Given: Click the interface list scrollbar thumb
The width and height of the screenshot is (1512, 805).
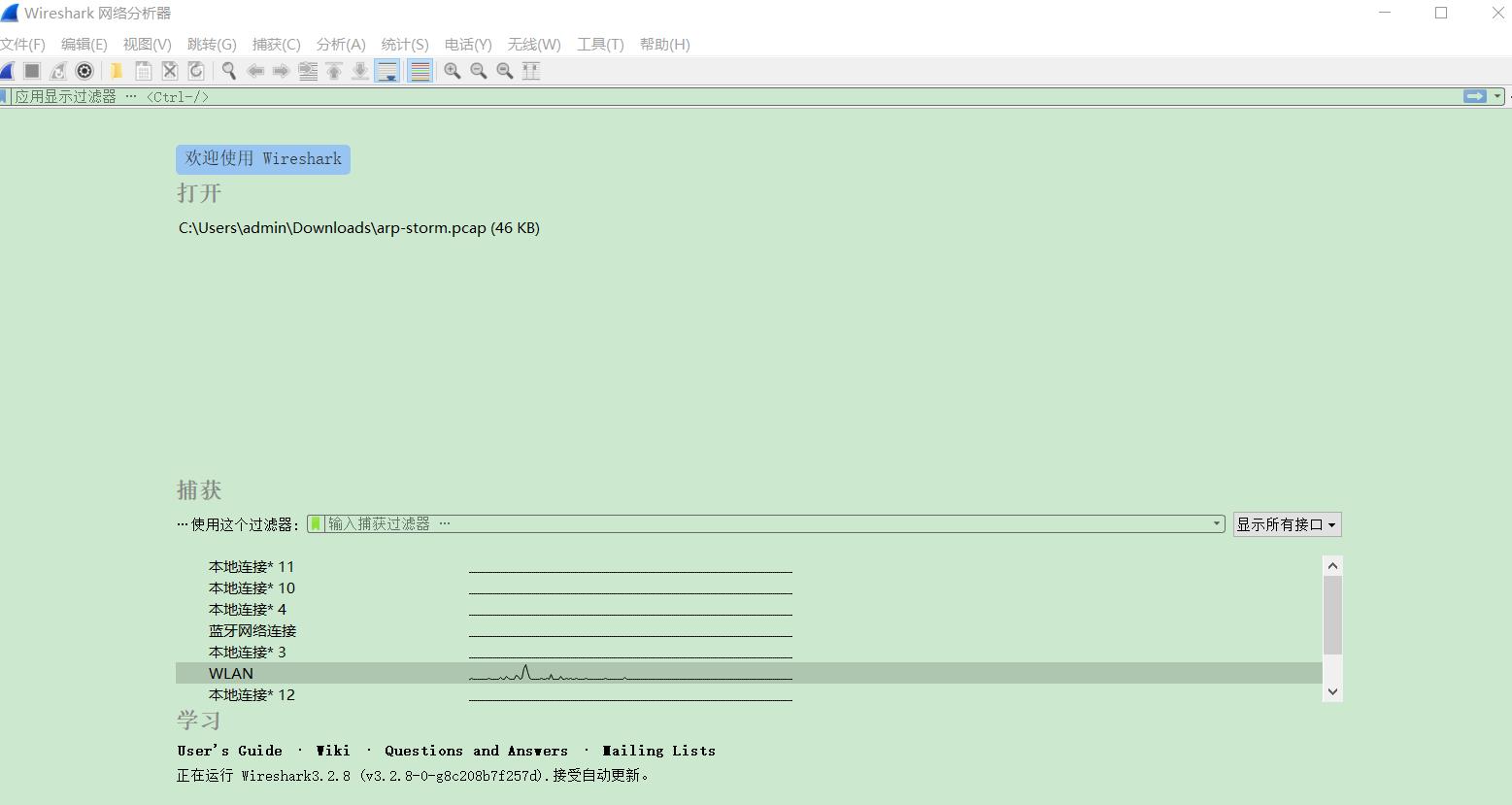Looking at the screenshot, I should pos(1332,615).
